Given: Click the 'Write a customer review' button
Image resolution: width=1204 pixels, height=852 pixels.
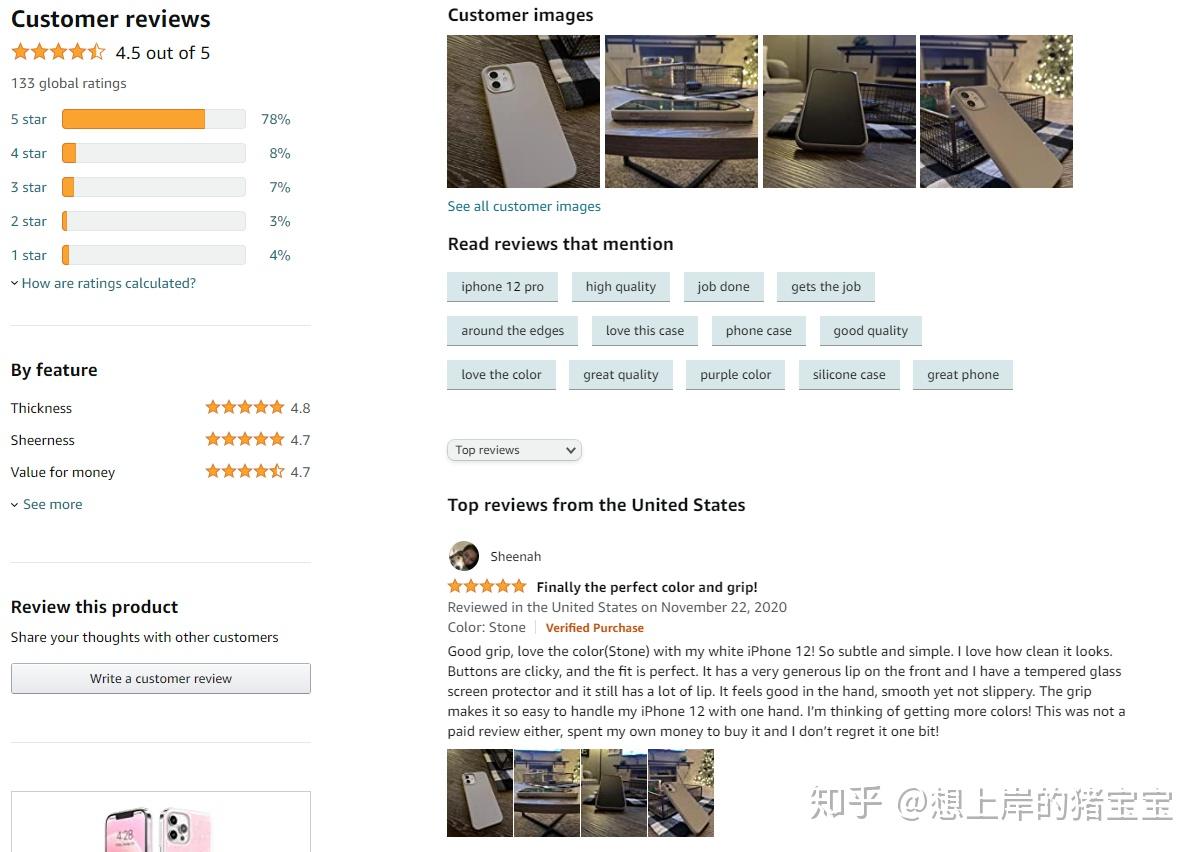Looking at the screenshot, I should [x=161, y=678].
